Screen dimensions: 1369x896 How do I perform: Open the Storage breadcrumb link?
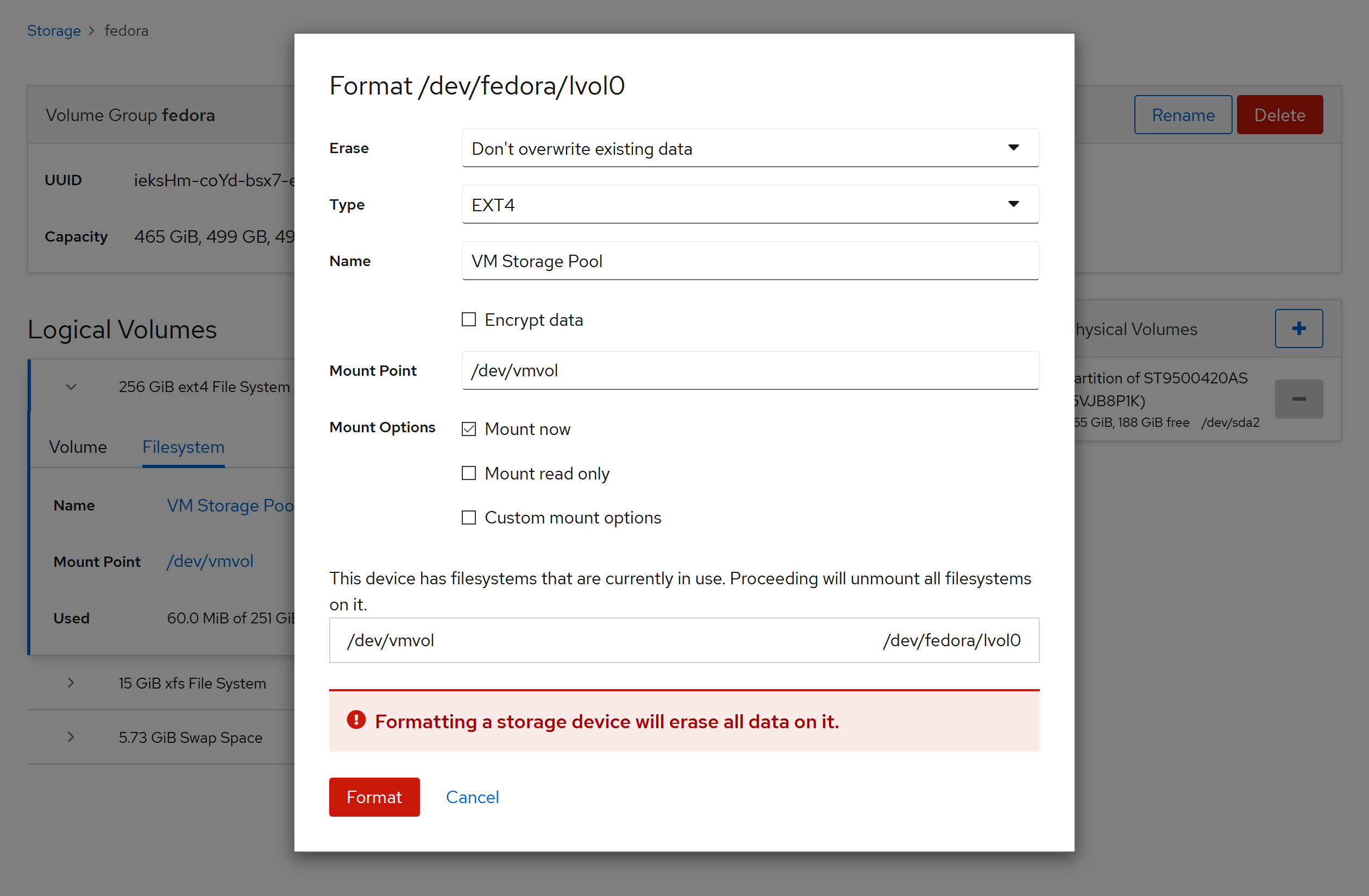point(53,30)
